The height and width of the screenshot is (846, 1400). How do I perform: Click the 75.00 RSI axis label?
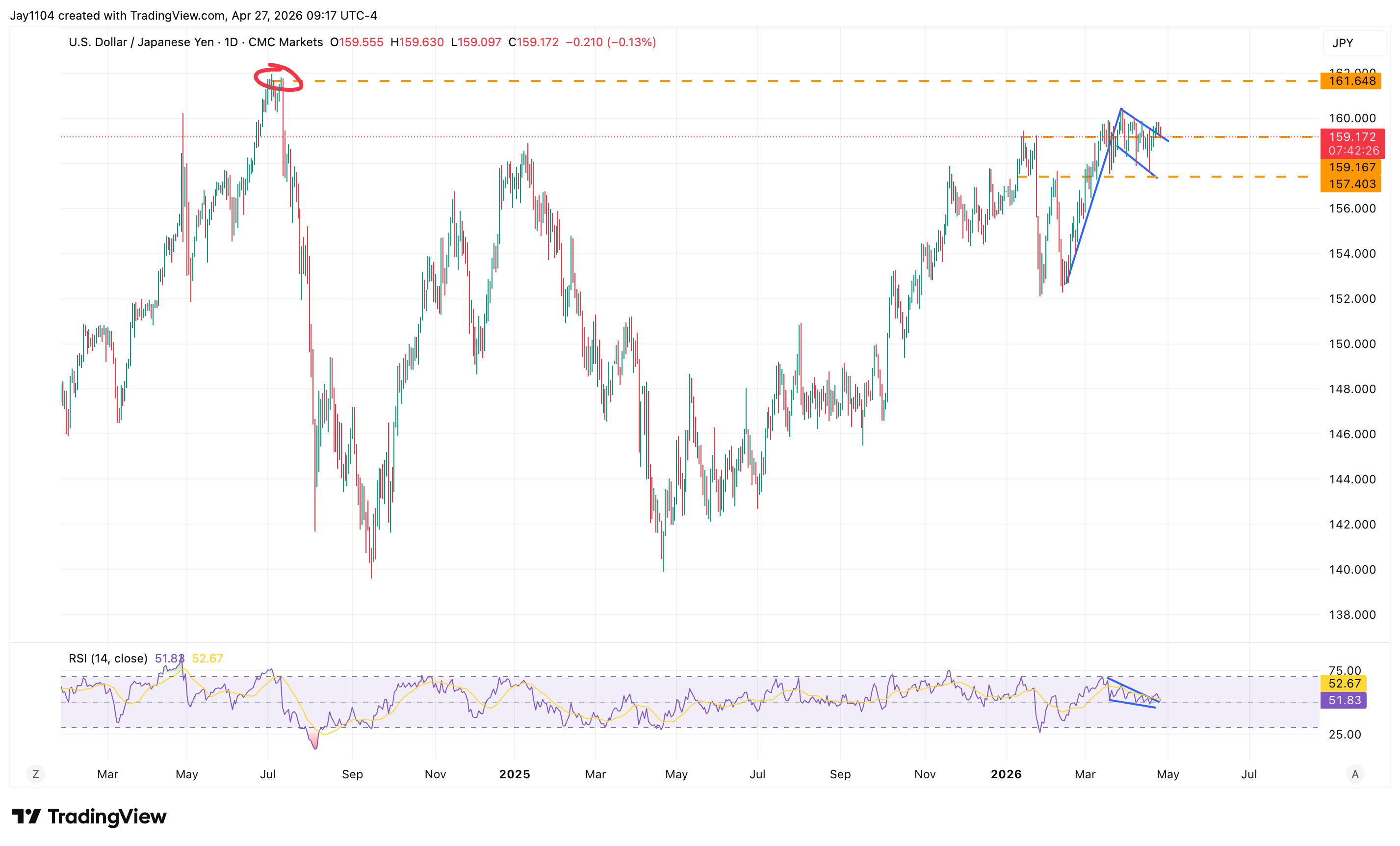click(1344, 670)
